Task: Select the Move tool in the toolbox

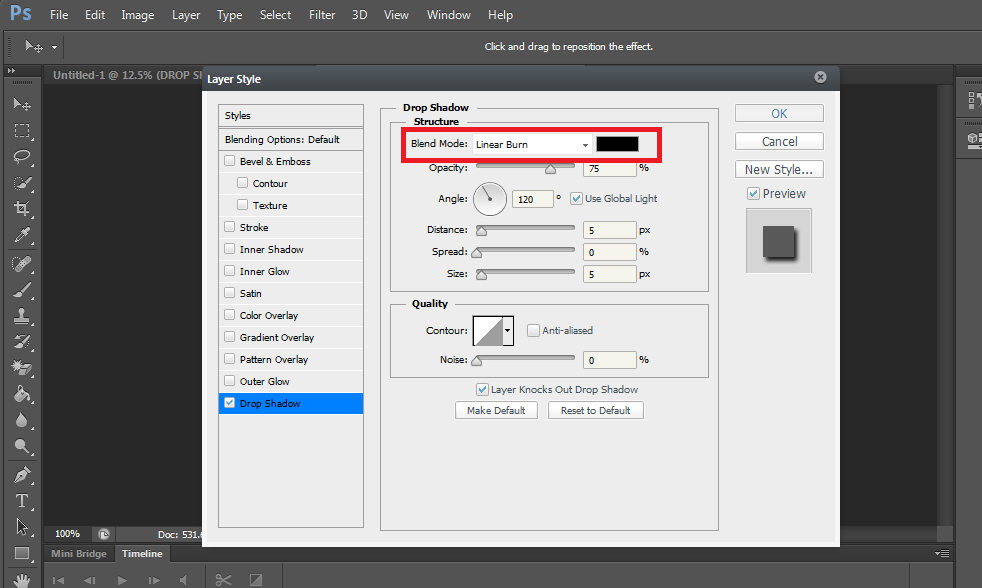Action: point(22,104)
